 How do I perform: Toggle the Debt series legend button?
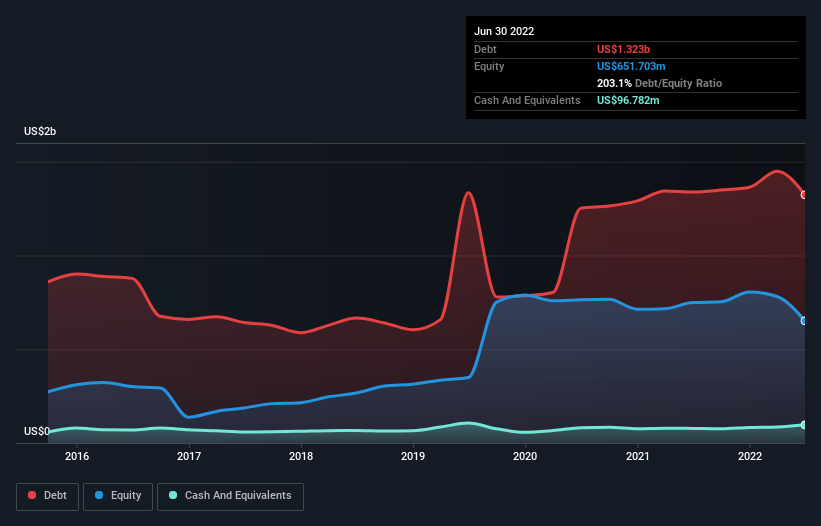tap(48, 496)
